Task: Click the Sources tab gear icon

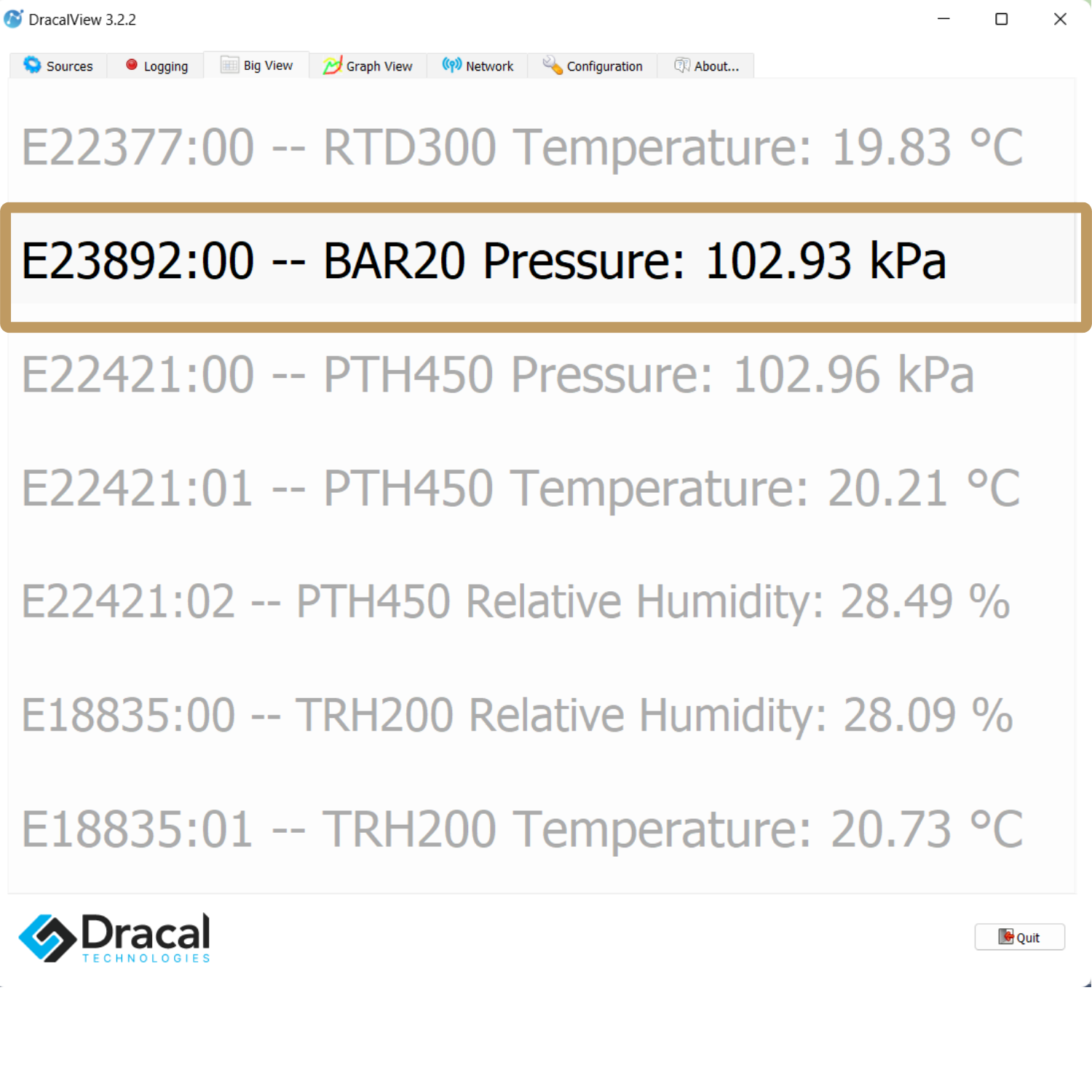Action: (32, 65)
